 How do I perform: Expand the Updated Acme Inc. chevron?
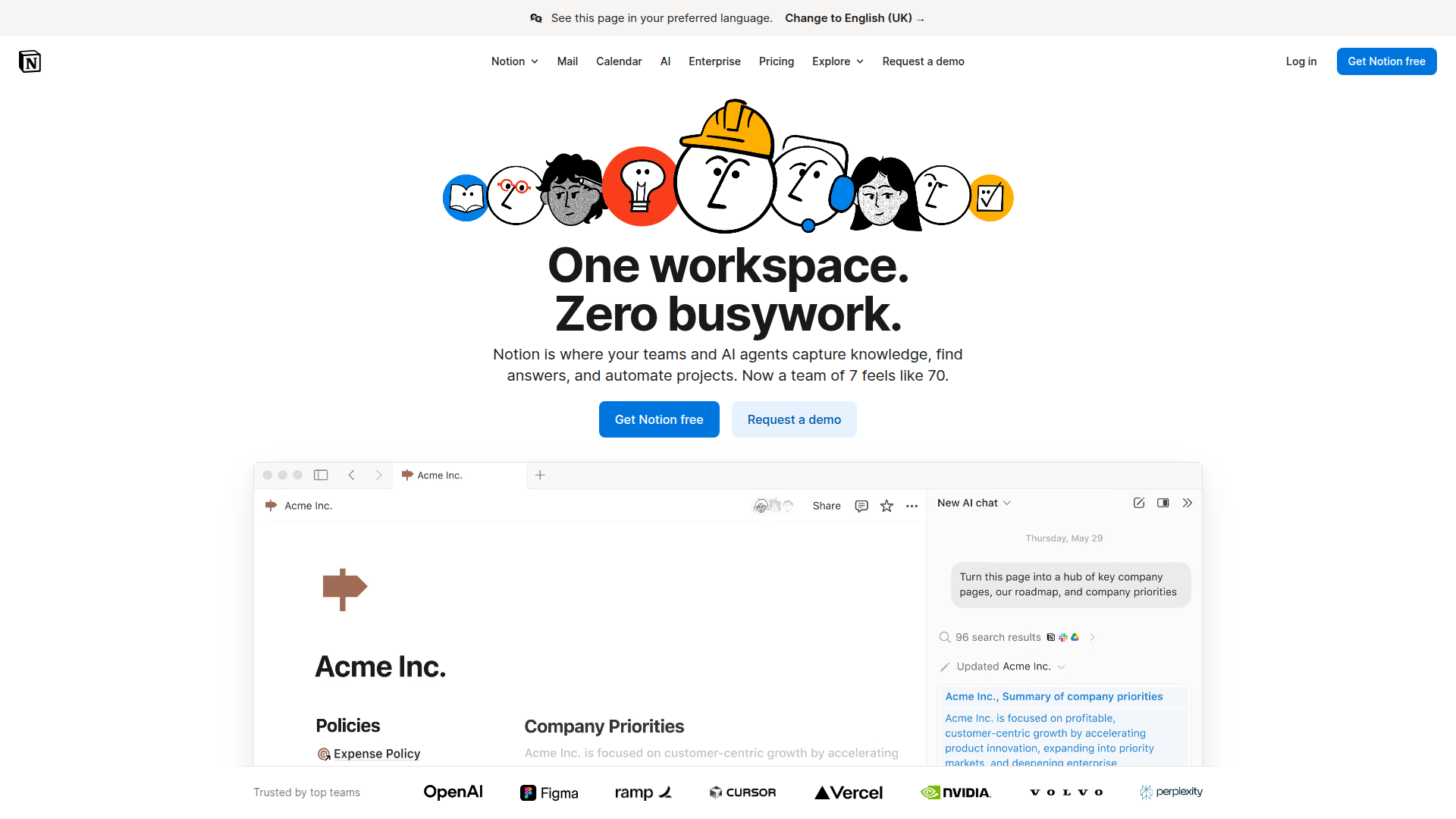pos(1061,667)
